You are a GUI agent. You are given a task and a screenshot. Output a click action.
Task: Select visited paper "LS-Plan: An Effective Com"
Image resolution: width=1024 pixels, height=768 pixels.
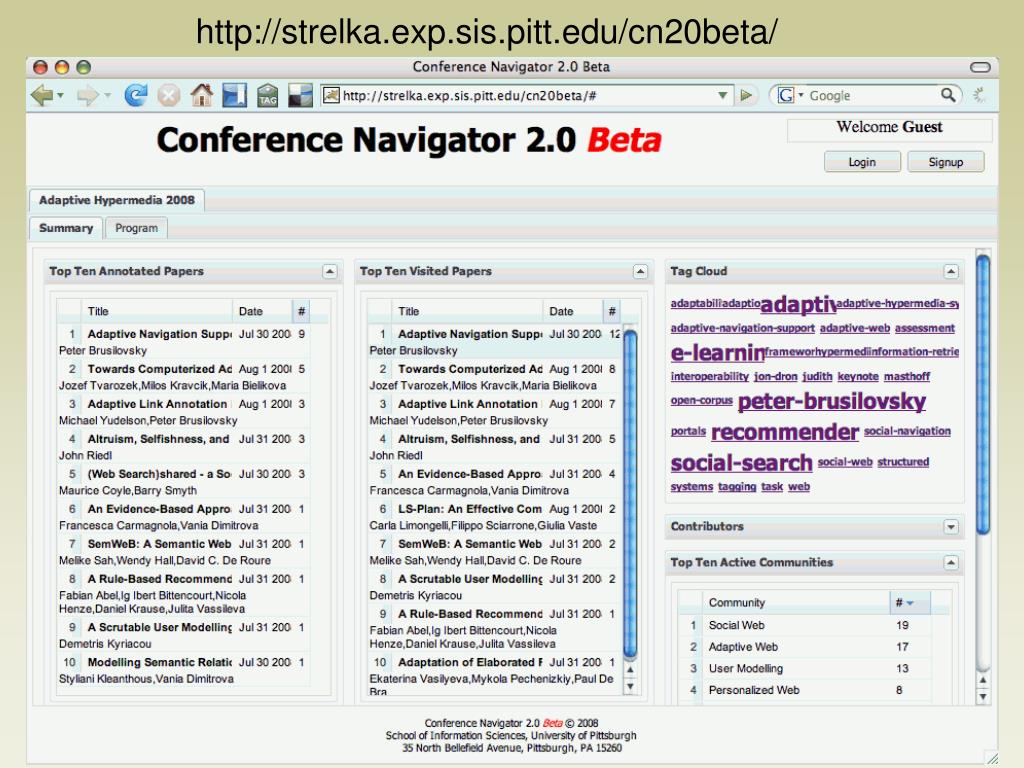(x=494, y=517)
